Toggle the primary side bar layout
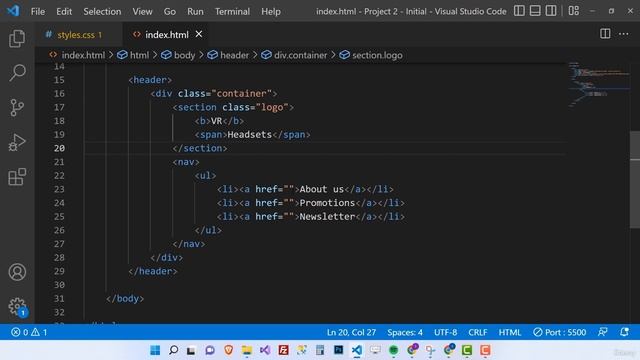This screenshot has width=640, height=360. tap(519, 11)
